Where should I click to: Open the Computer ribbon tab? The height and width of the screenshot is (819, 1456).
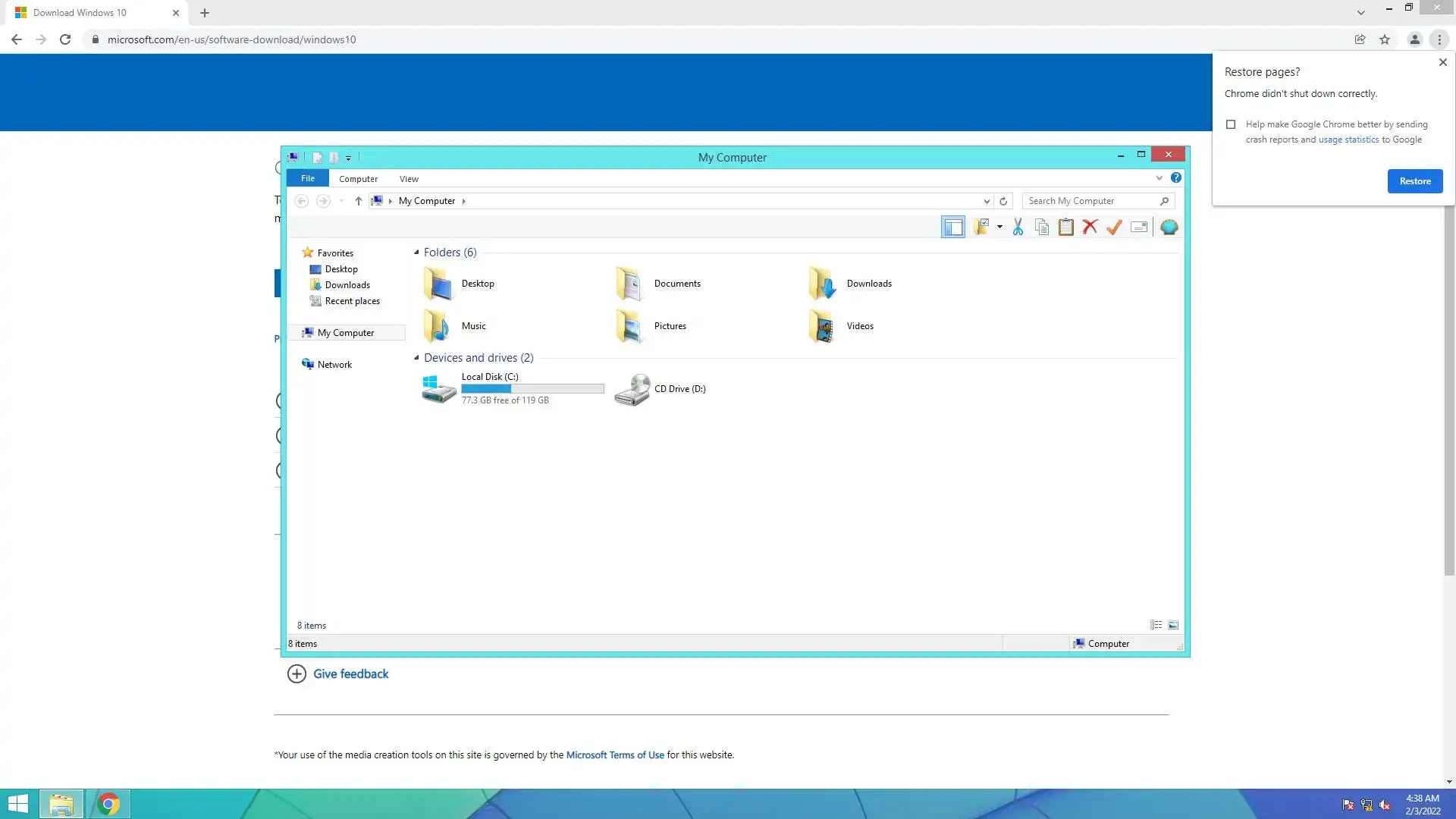click(x=358, y=179)
